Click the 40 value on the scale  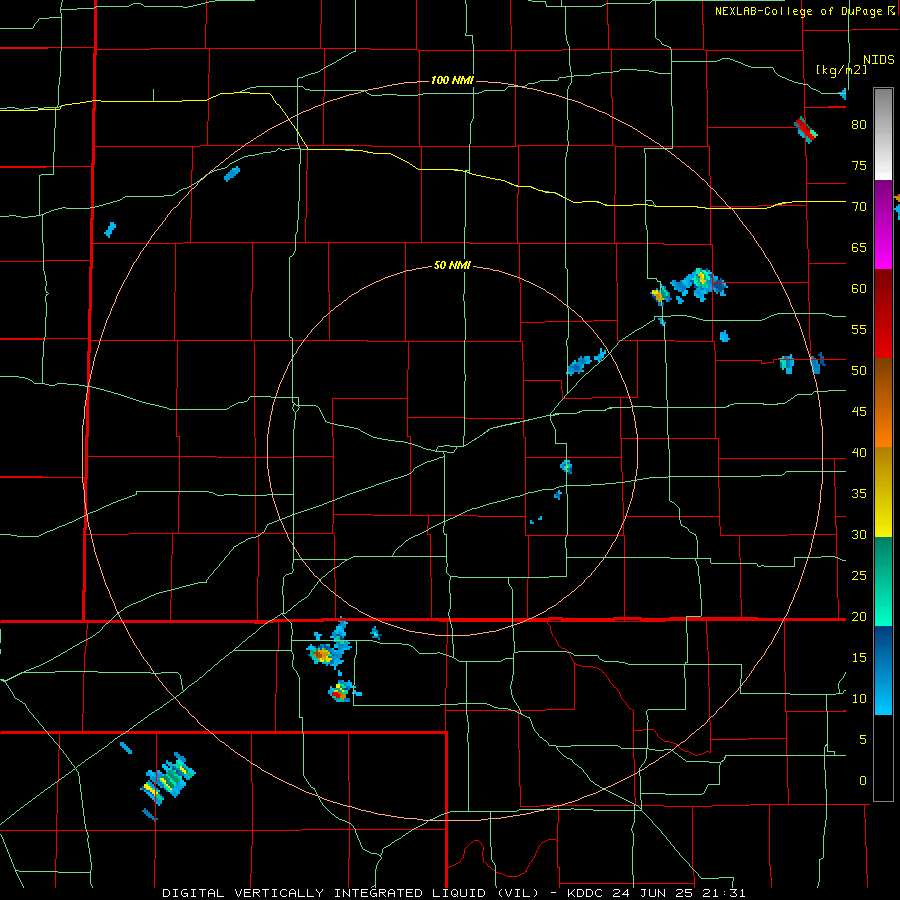coord(859,453)
